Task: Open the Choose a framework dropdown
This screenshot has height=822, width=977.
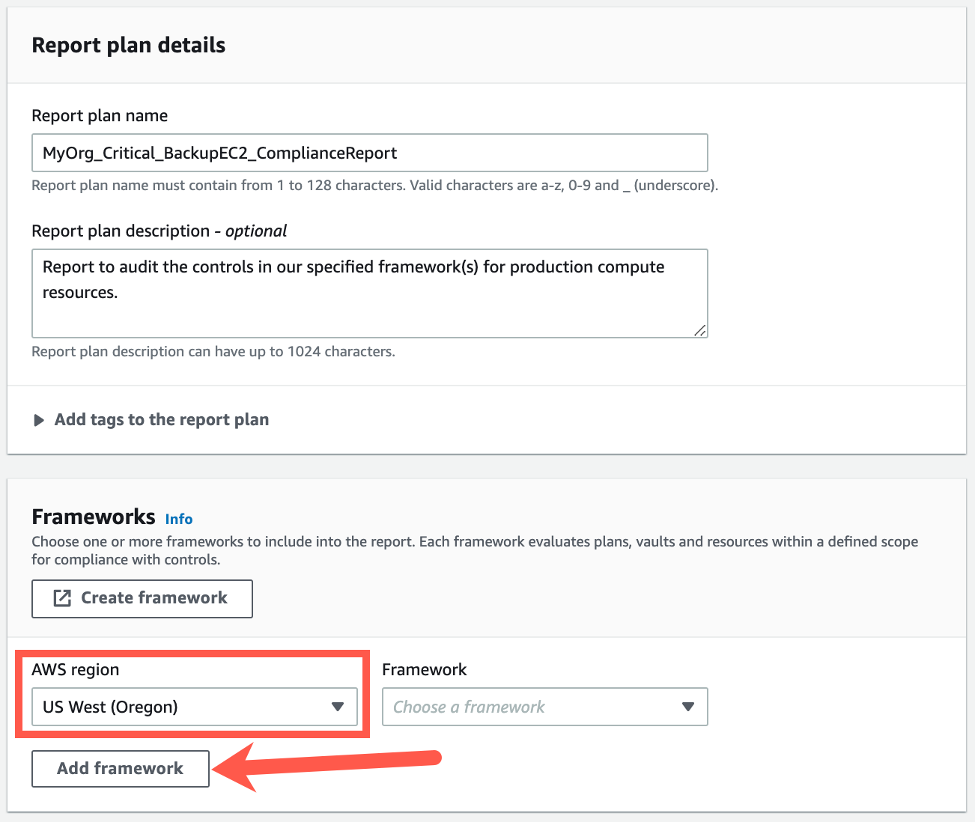Action: 545,707
